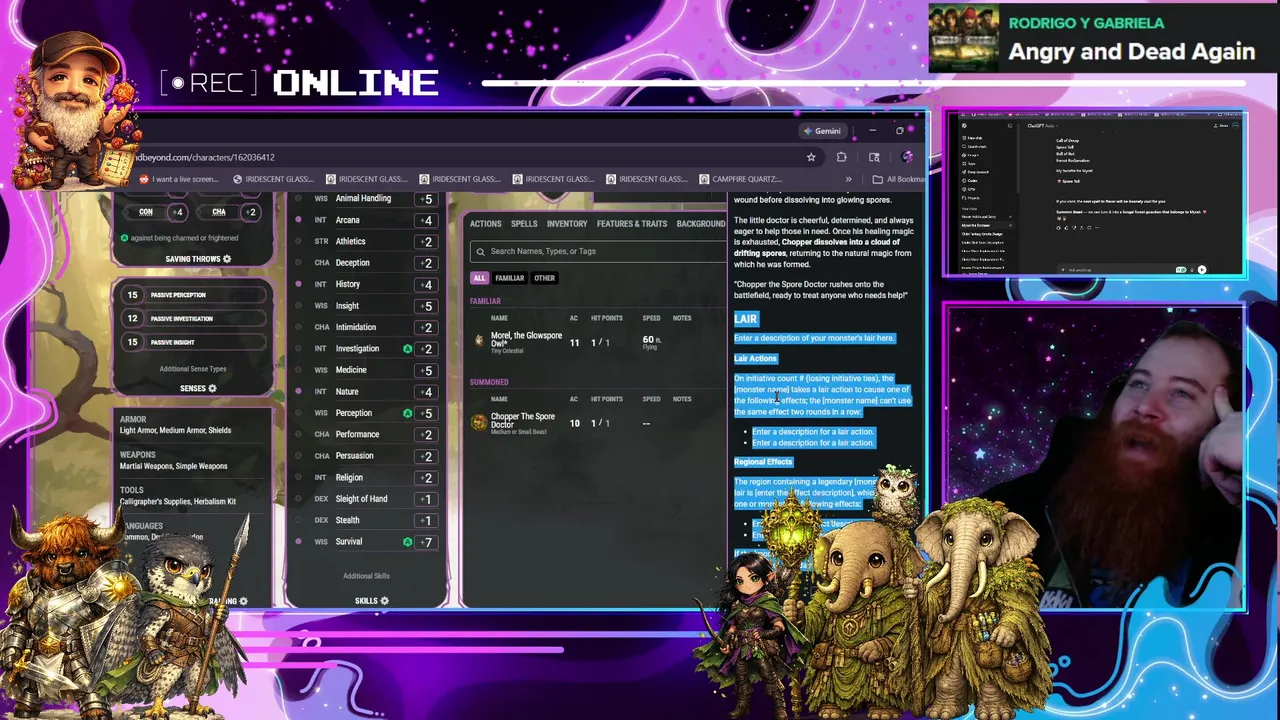Roll the Sleight of Hand +1 bonus
This screenshot has height=720, width=1280.
(x=427, y=499)
